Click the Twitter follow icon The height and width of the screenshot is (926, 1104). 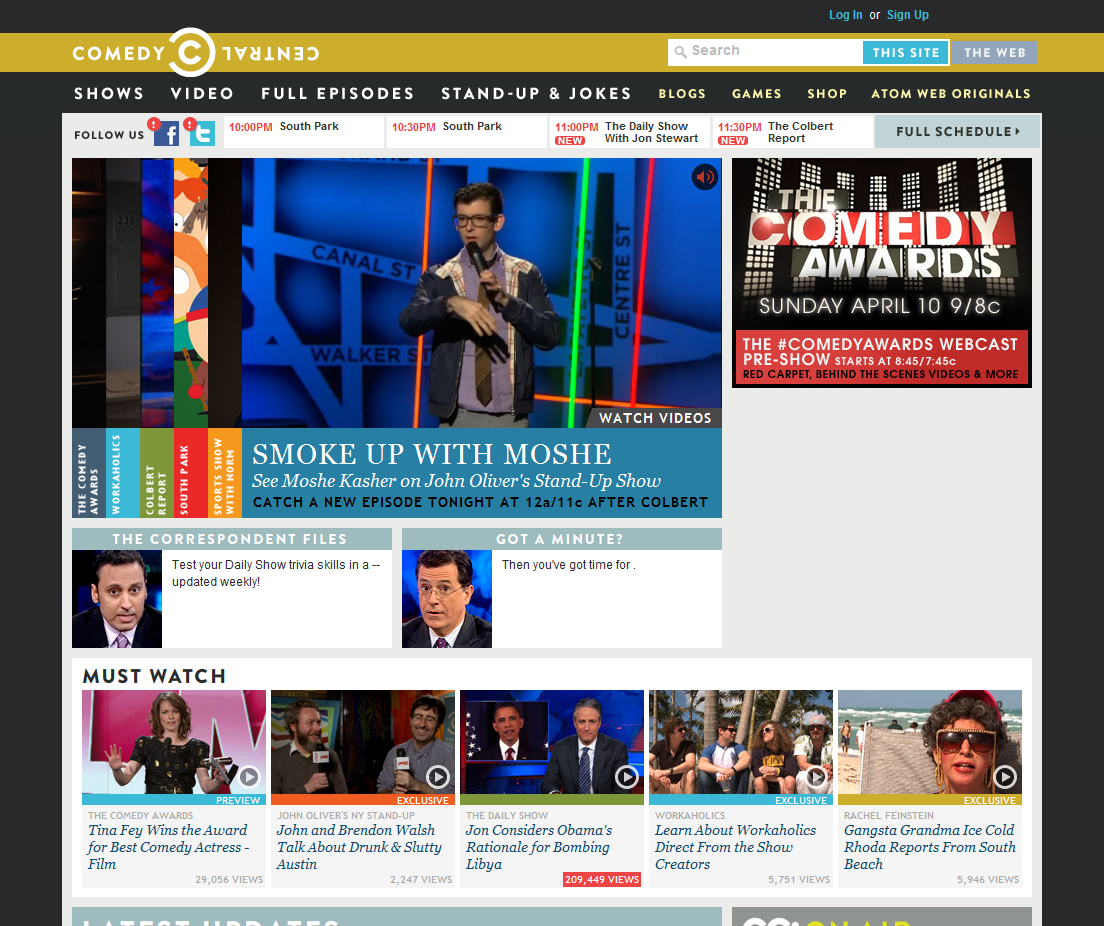pyautogui.click(x=203, y=134)
